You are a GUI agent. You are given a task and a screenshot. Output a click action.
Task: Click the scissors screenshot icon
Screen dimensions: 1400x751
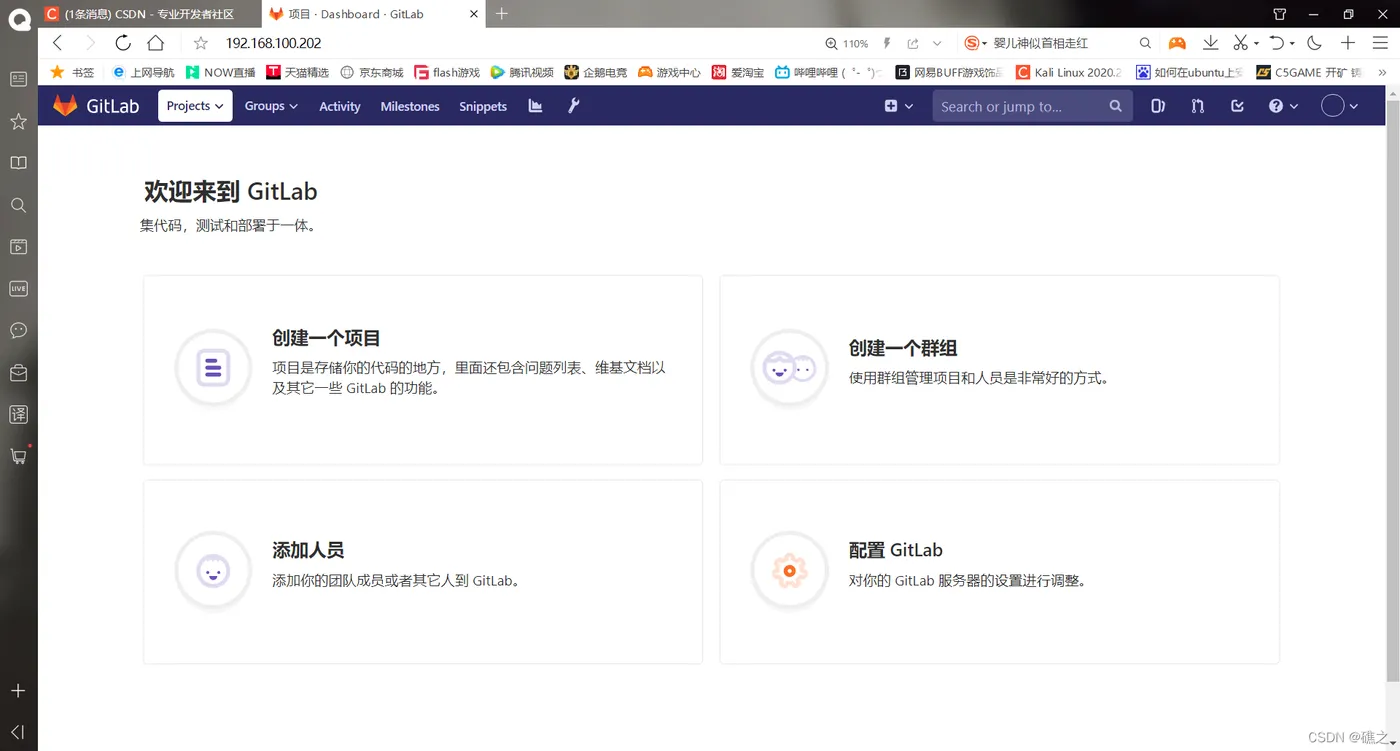1240,43
